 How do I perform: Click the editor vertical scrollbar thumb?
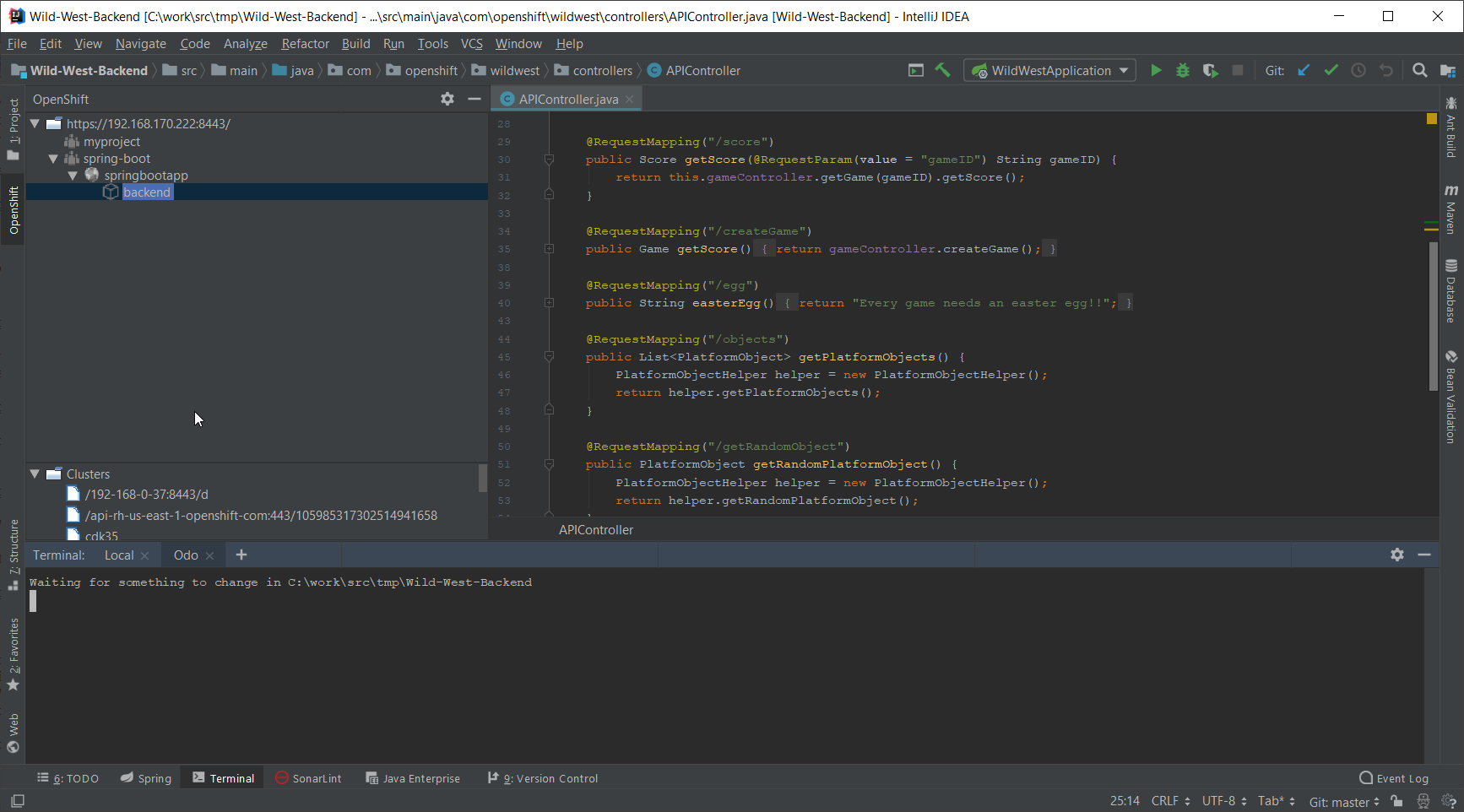tap(1433, 317)
